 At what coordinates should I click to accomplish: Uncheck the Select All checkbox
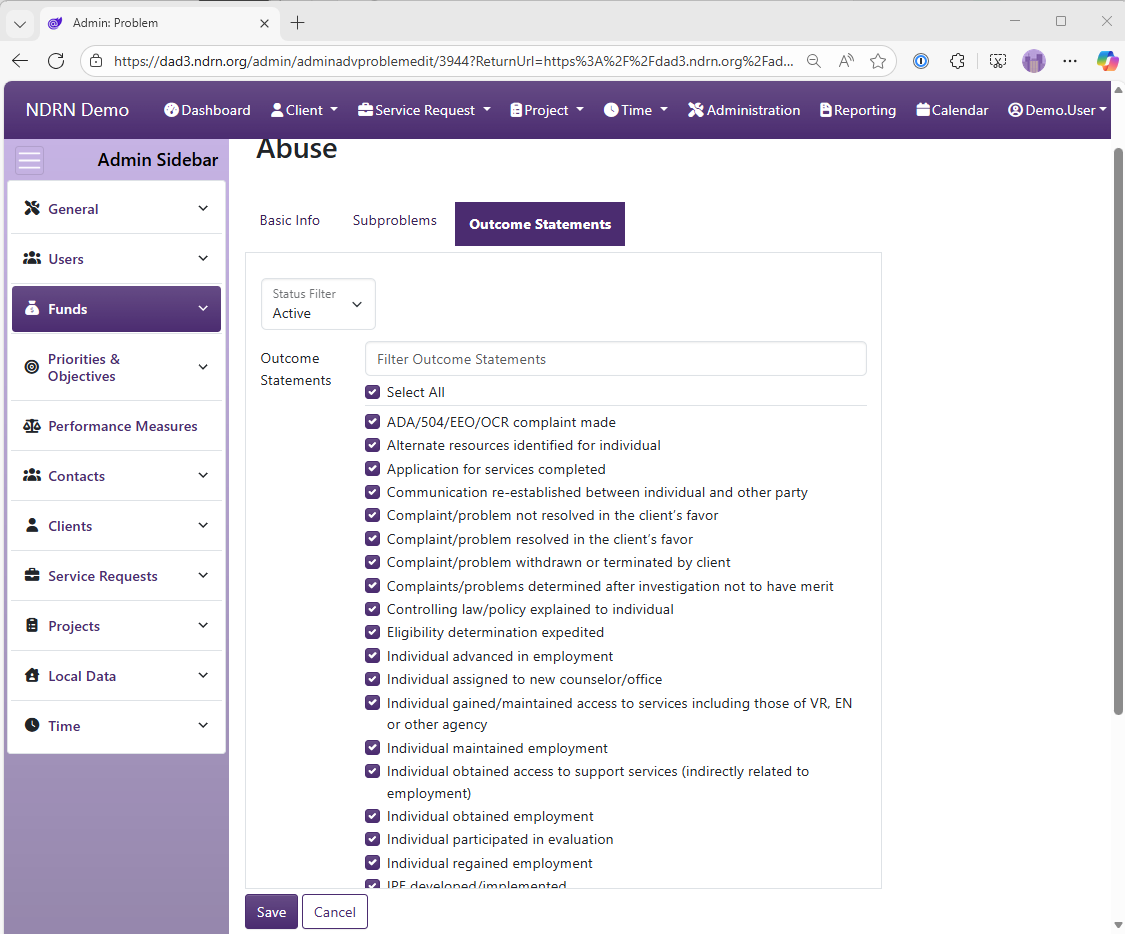coord(372,392)
